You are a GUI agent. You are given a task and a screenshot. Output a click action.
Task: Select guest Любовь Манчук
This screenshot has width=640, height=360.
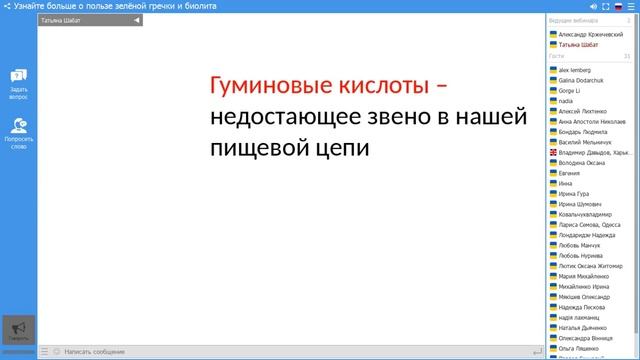pos(579,245)
